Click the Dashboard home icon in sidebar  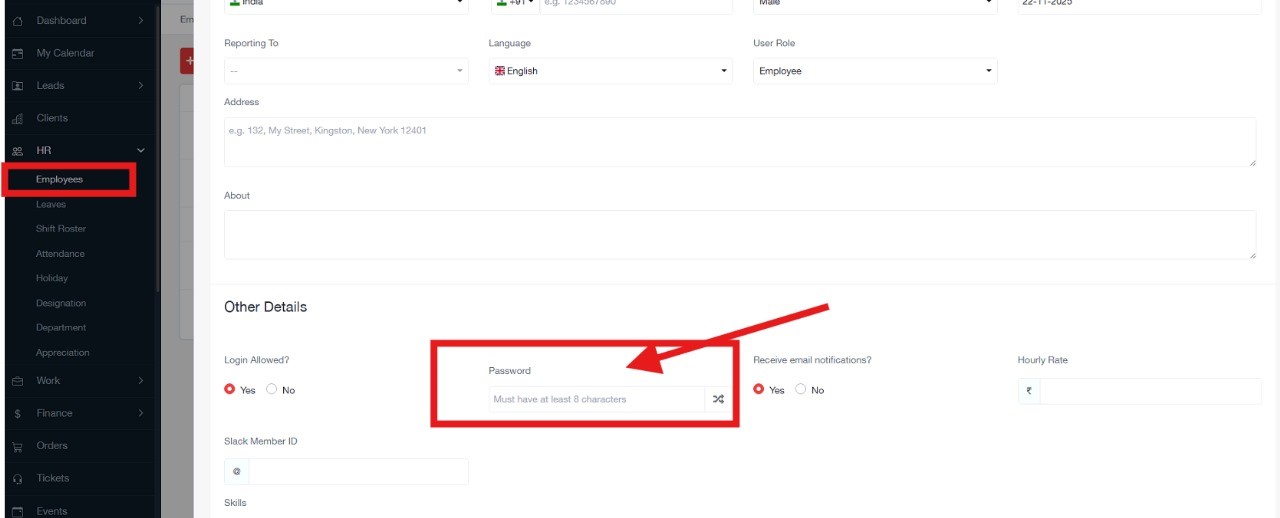click(x=17, y=21)
